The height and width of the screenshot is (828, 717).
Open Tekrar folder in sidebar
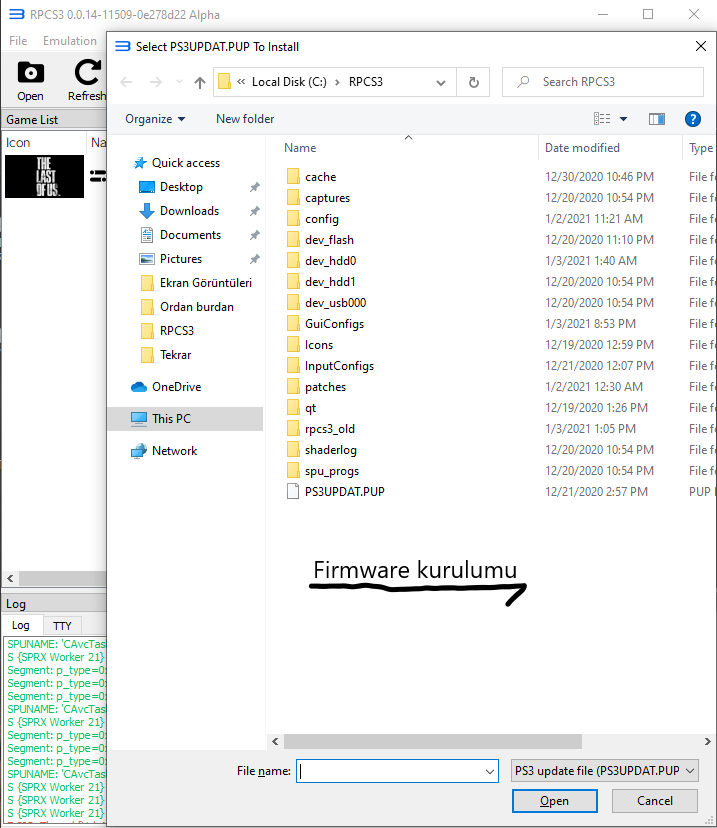click(x=175, y=355)
